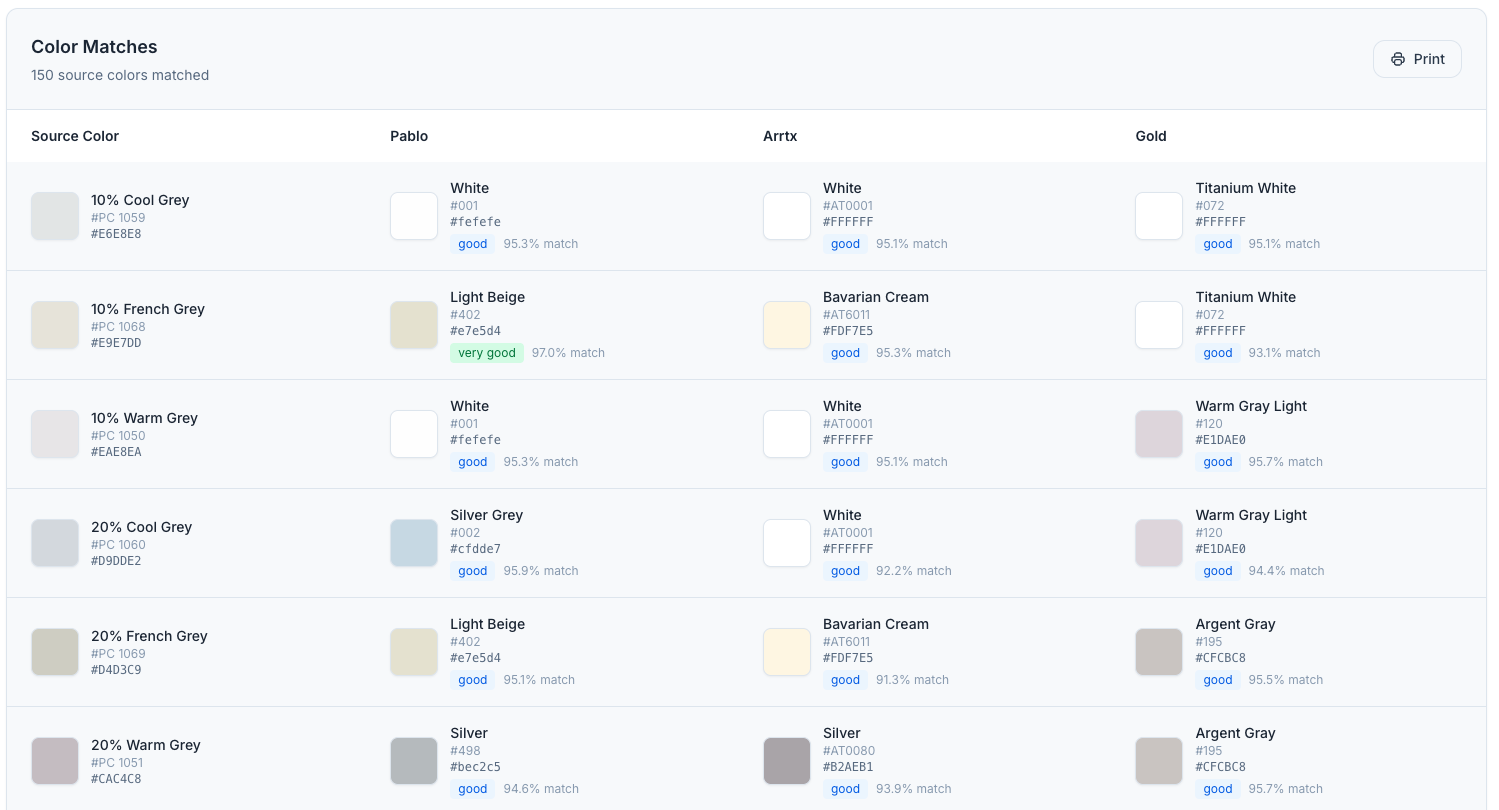Click the 150 source colors matched text

tap(120, 75)
